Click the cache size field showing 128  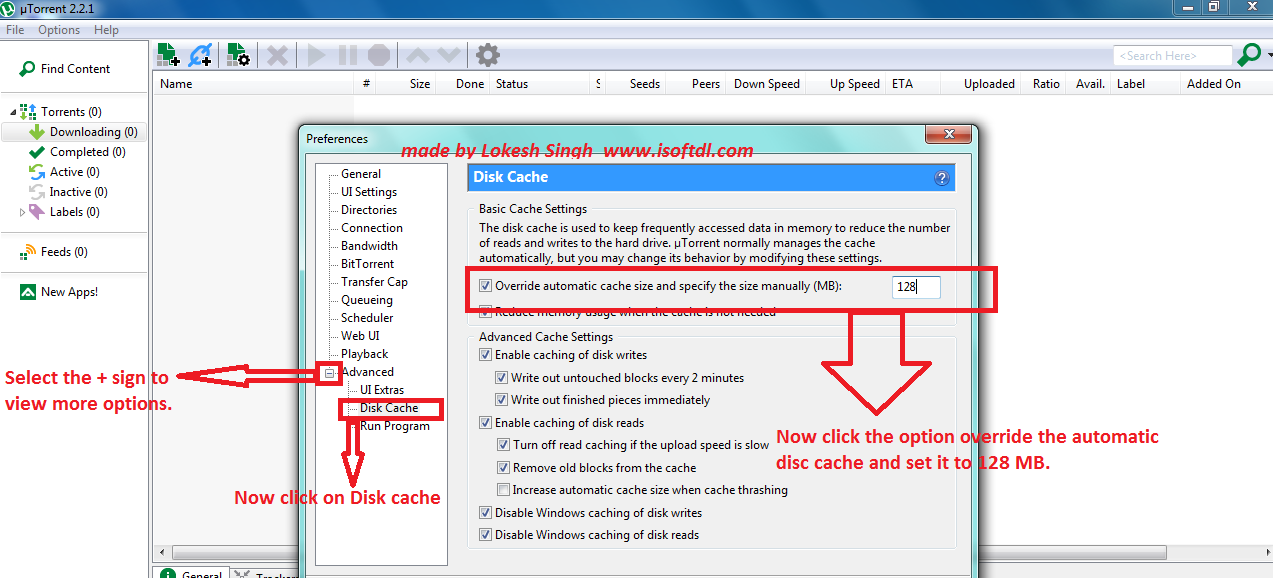pyautogui.click(x=917, y=287)
